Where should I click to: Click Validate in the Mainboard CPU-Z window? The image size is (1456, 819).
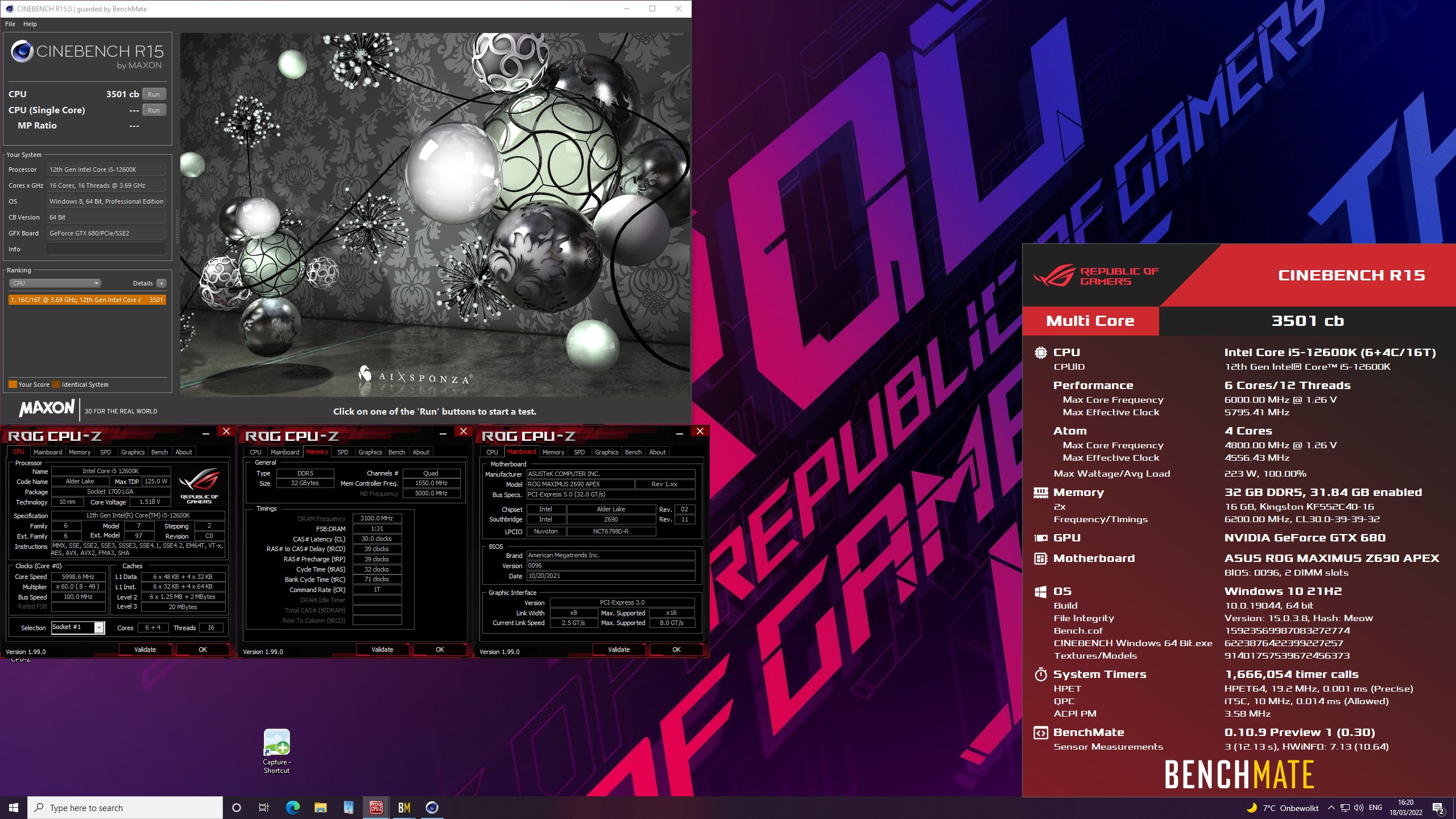pyautogui.click(x=619, y=650)
